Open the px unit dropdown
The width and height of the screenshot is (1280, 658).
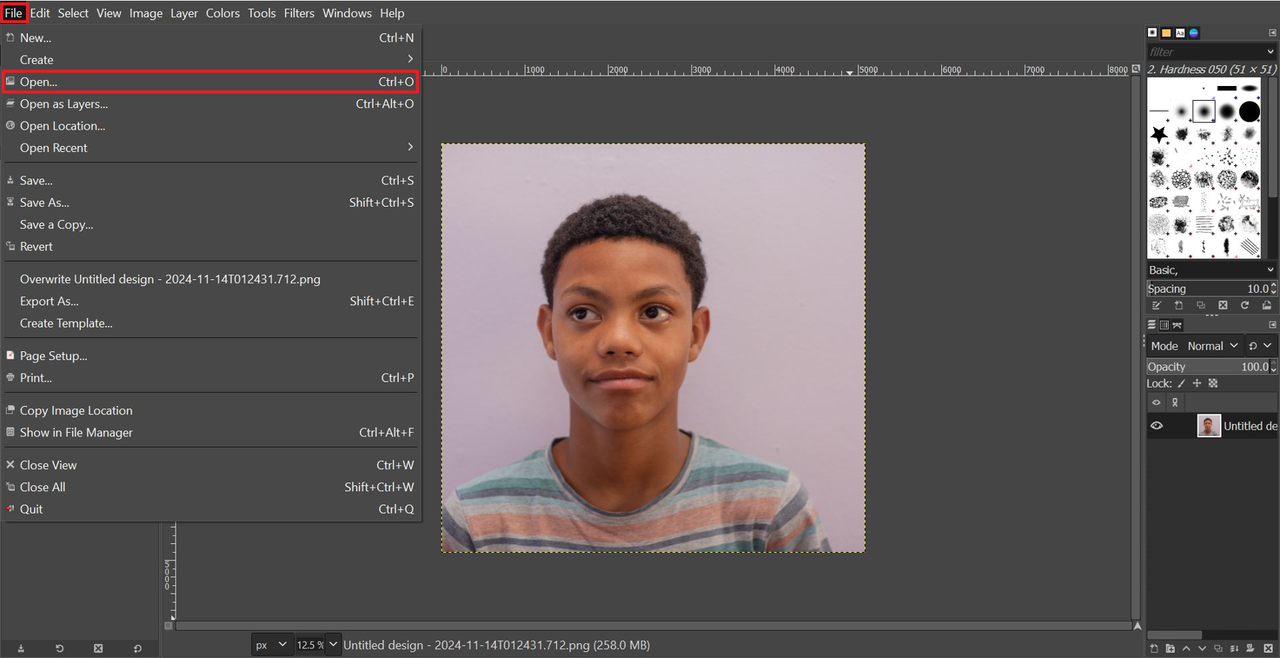270,645
